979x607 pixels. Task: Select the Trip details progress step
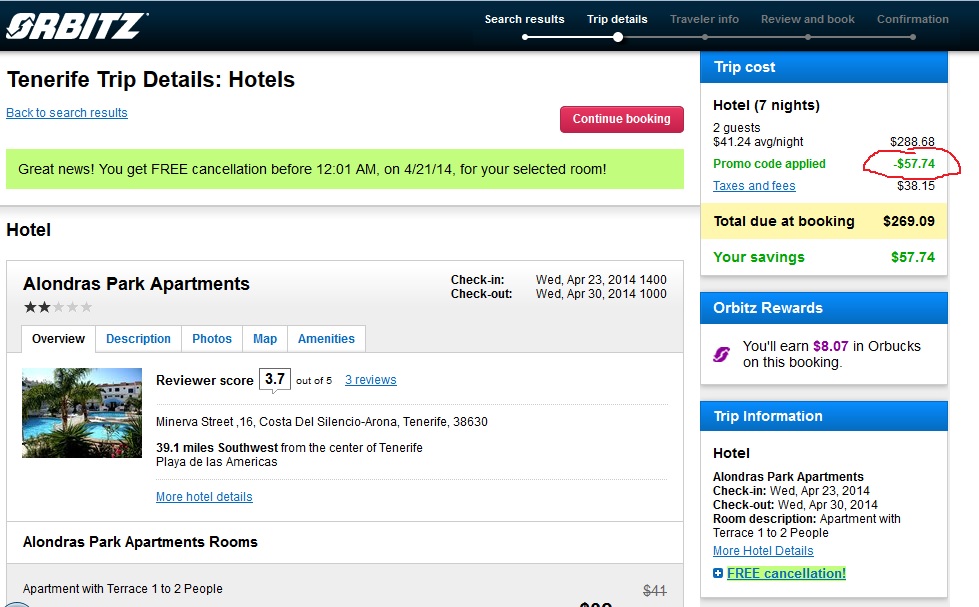(617, 19)
